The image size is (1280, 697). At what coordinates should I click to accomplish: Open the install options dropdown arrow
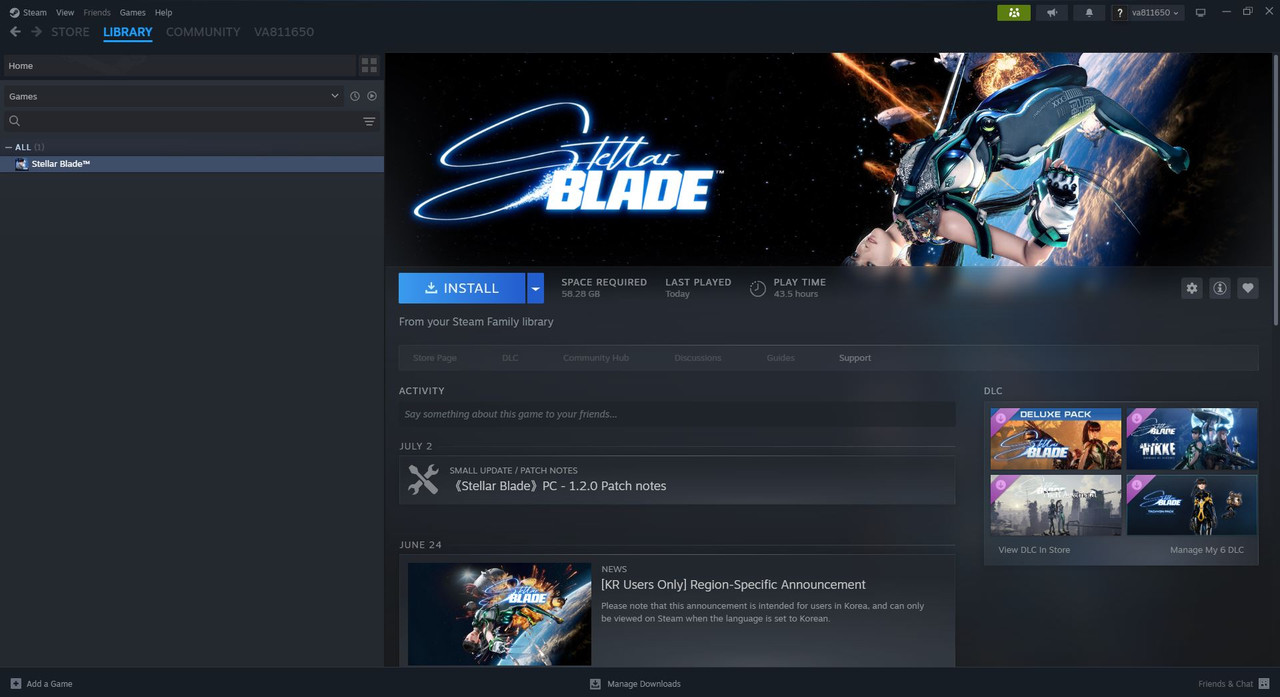[x=536, y=288]
